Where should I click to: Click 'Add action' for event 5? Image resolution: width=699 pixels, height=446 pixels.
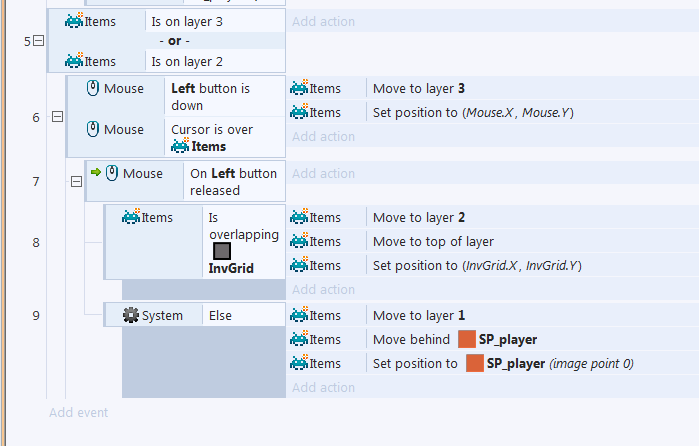coord(323,21)
